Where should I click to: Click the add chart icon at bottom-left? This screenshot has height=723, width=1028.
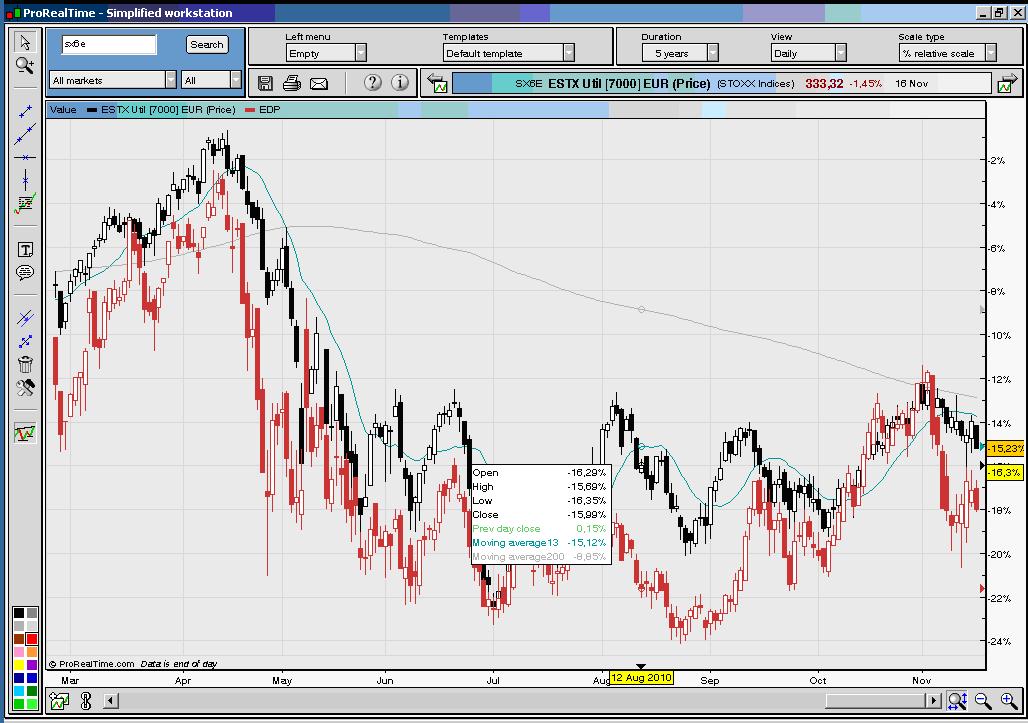click(x=59, y=701)
